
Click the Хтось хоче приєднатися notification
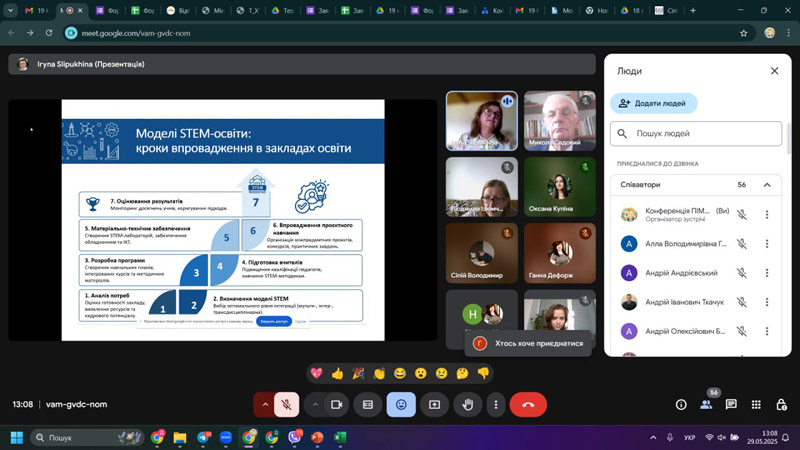[x=529, y=343]
